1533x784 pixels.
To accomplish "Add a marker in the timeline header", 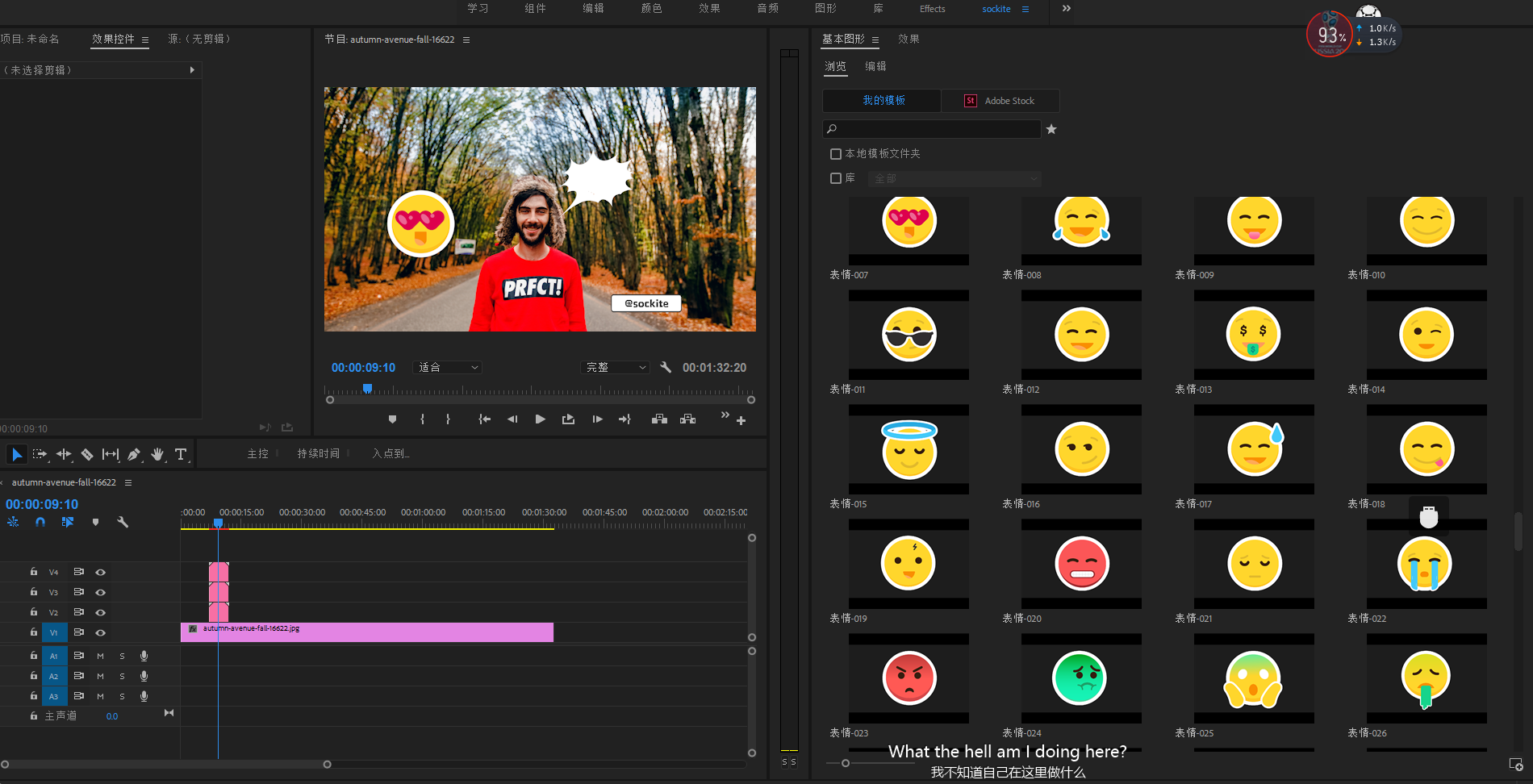I will click(95, 522).
